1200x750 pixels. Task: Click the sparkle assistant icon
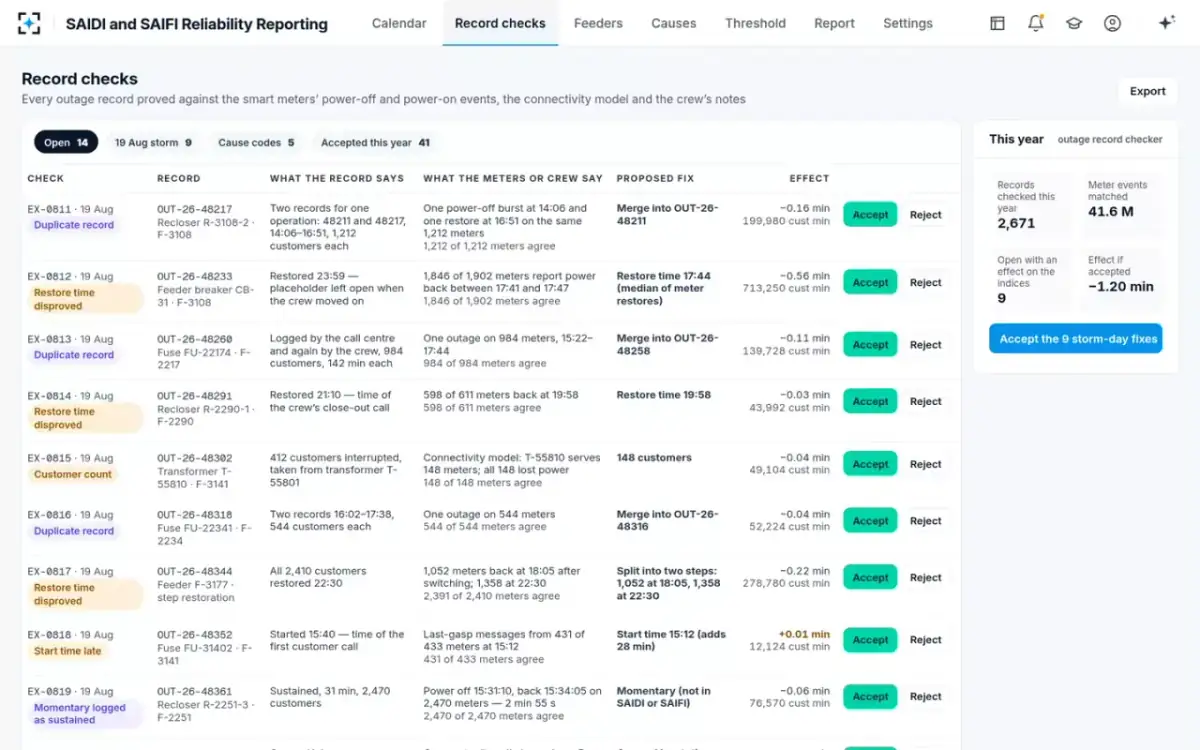click(x=1166, y=23)
